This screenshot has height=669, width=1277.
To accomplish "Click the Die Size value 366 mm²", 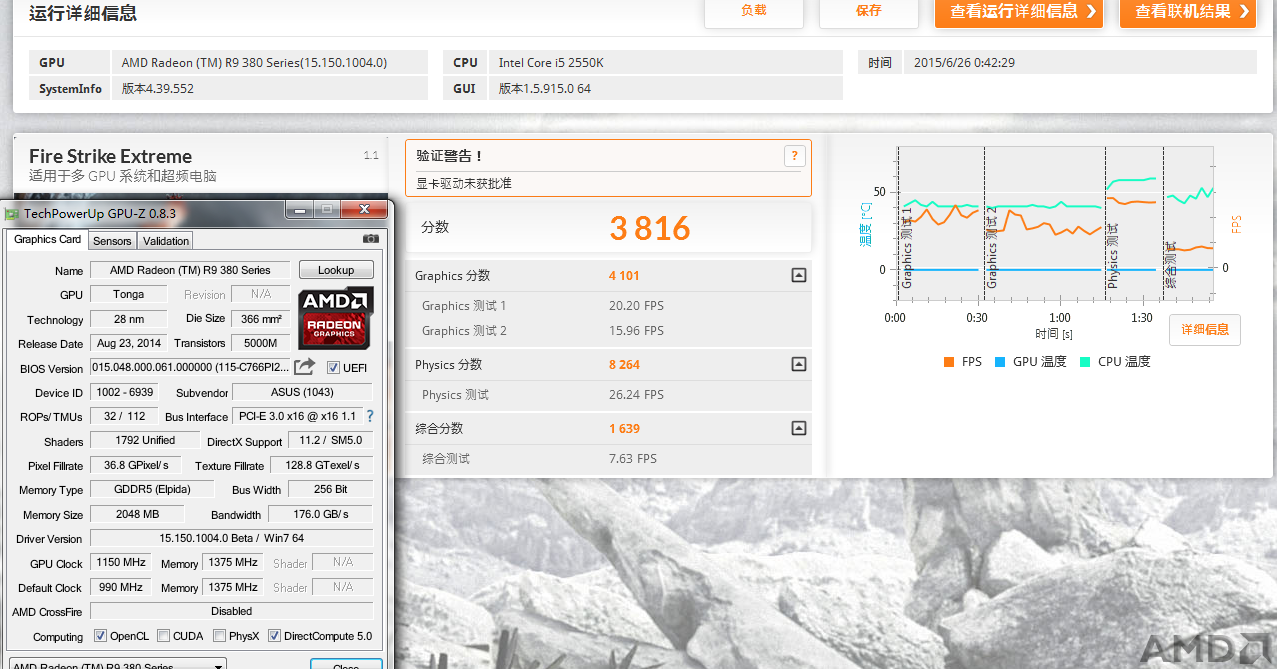I will click(261, 319).
